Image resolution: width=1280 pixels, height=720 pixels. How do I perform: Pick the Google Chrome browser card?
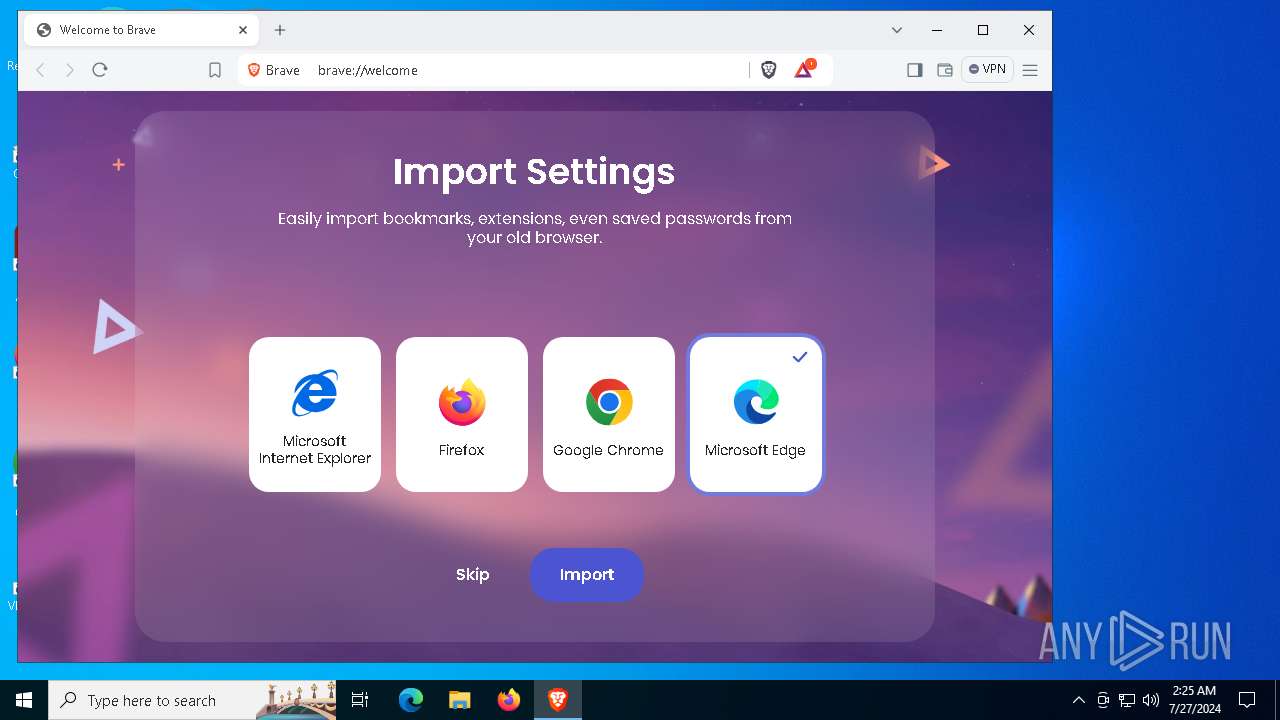[x=609, y=414]
